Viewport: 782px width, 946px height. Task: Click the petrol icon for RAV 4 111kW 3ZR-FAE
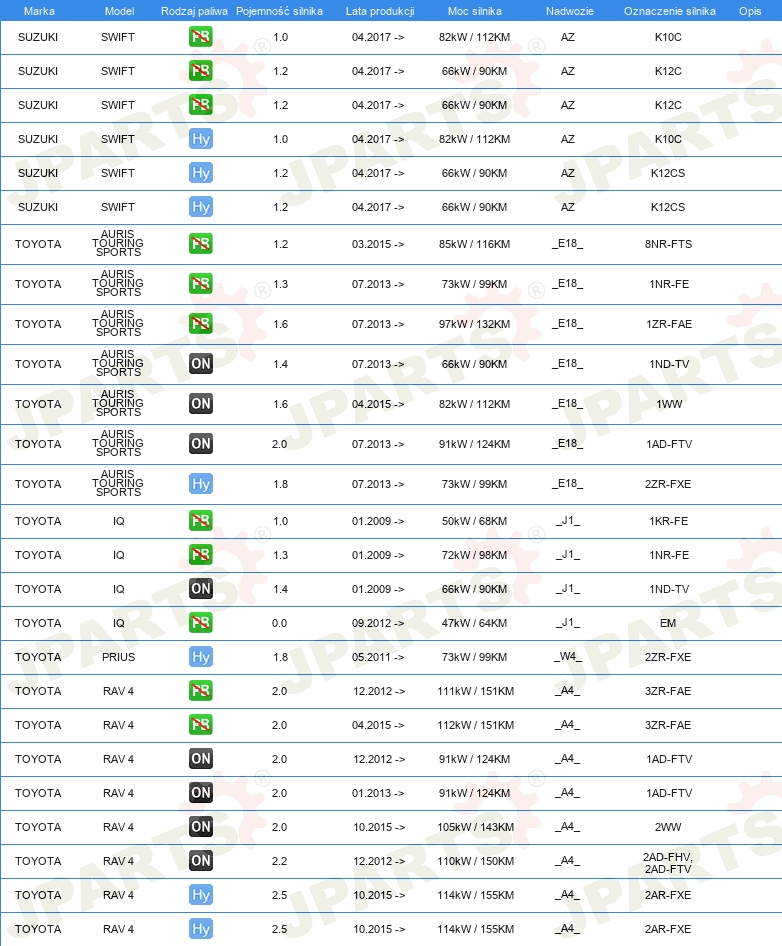pyautogui.click(x=200, y=691)
